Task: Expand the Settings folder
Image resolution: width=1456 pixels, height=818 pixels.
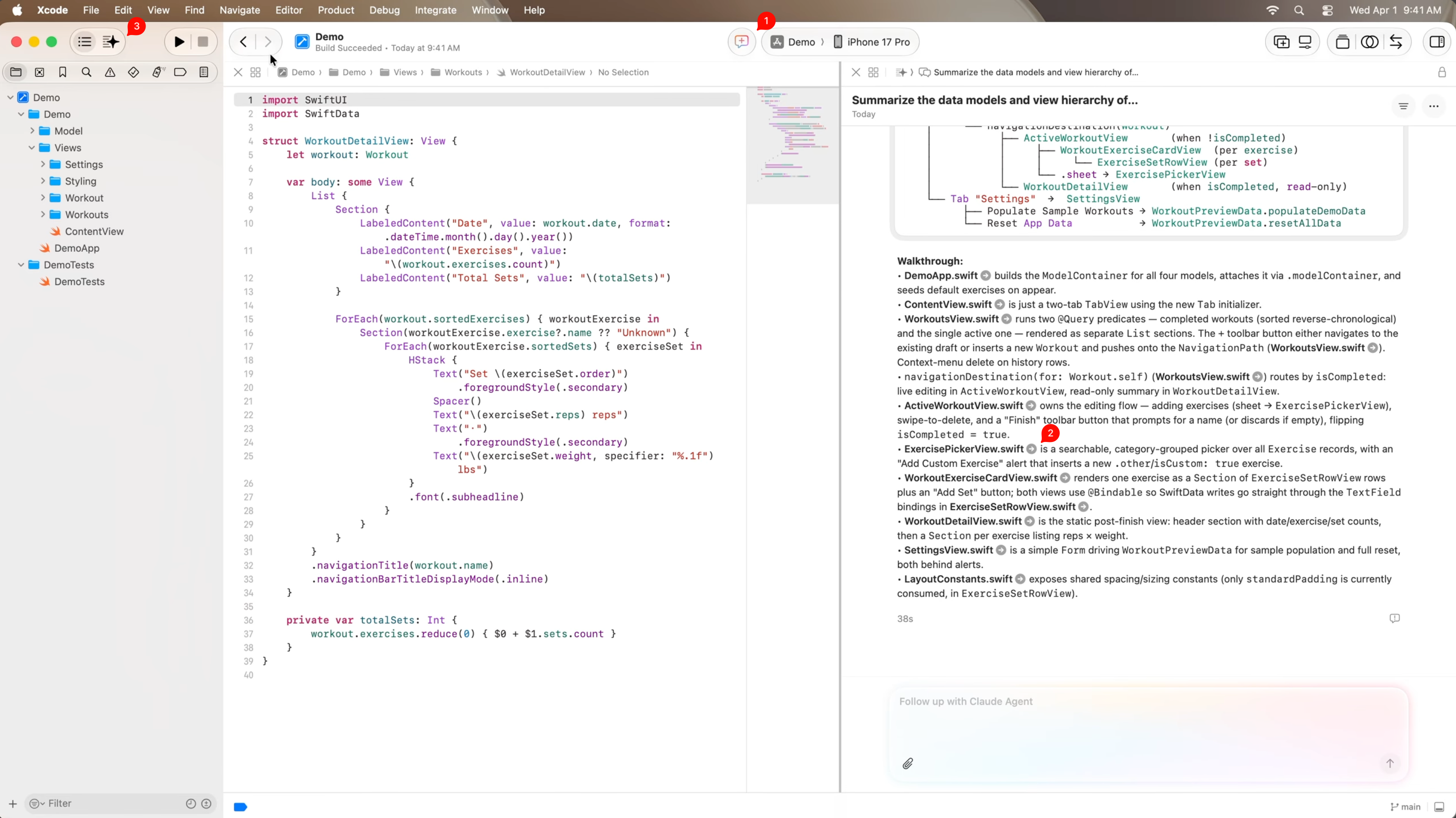Action: point(42,164)
